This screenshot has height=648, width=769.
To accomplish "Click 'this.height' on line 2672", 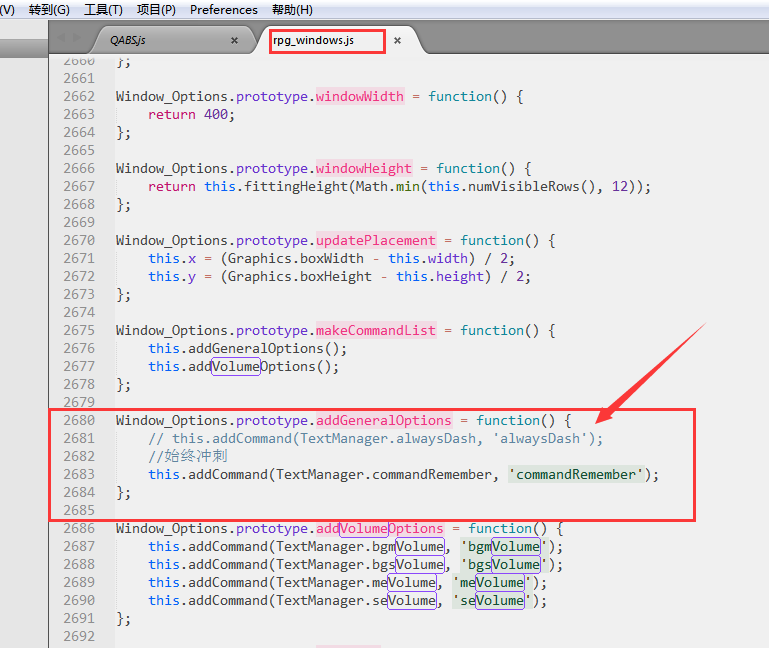I will click(440, 277).
